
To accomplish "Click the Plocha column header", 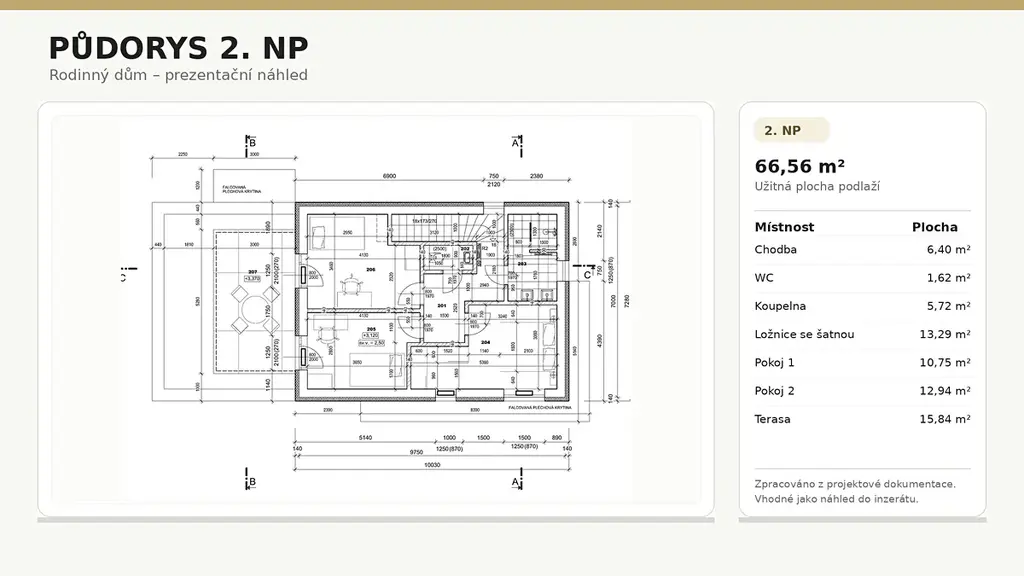I will [x=934, y=227].
